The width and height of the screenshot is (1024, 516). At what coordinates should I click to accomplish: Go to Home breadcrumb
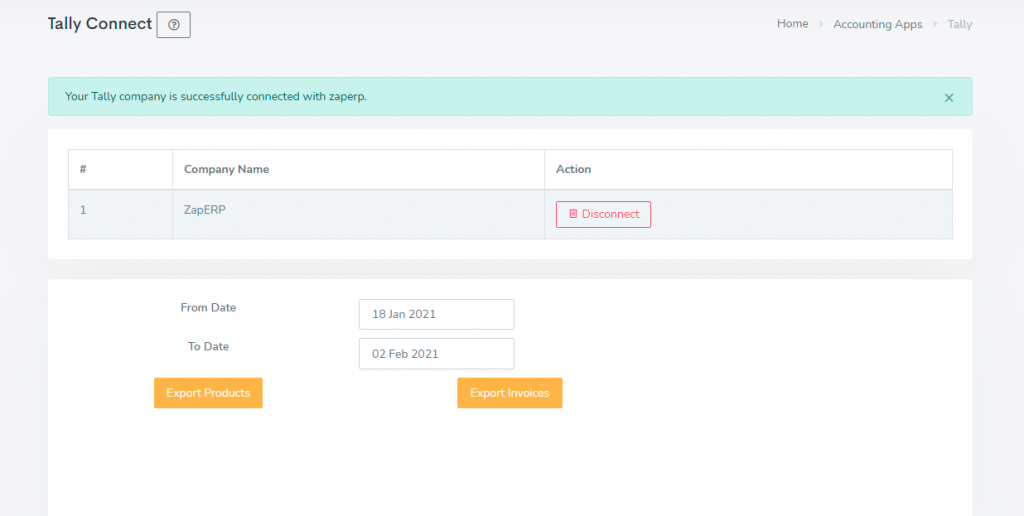[792, 24]
